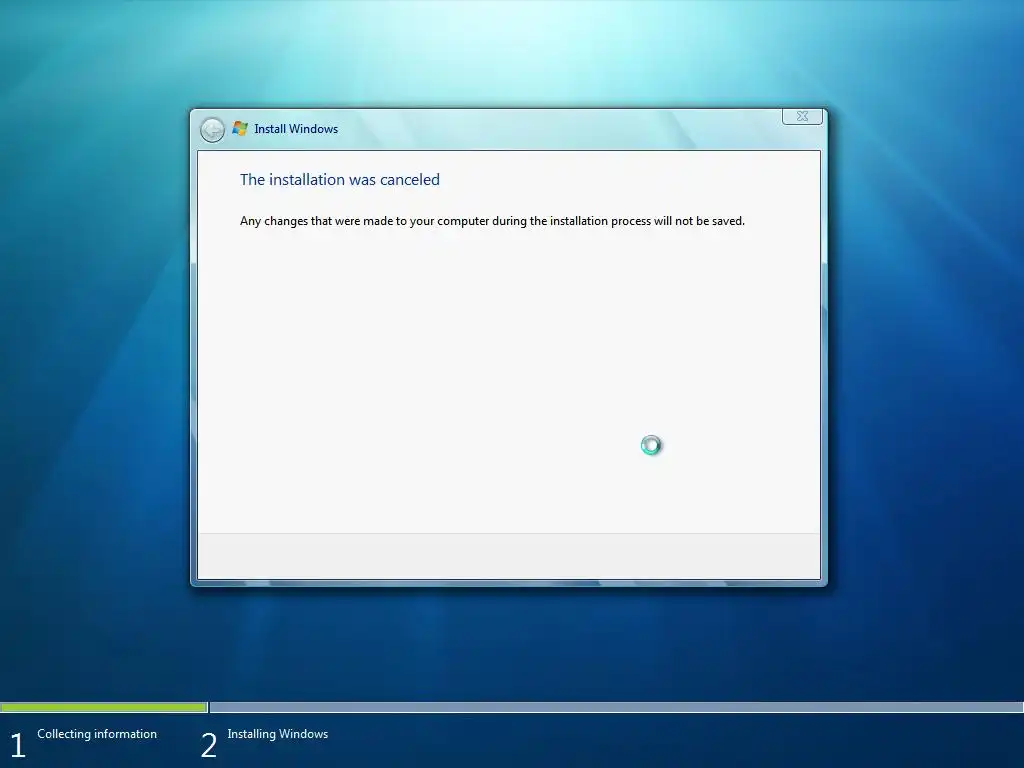Click the step number 1

(x=18, y=745)
